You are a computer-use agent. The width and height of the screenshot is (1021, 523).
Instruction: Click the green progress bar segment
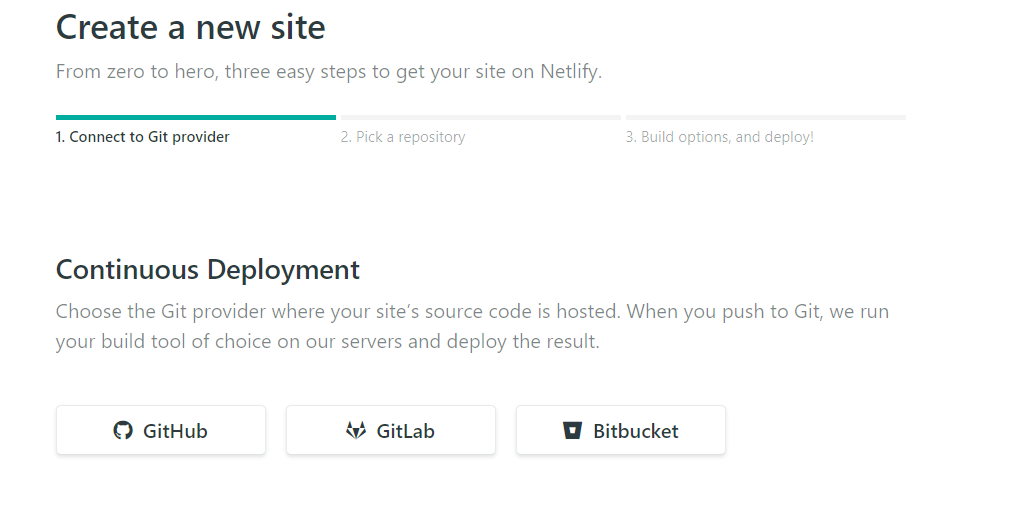pos(196,117)
